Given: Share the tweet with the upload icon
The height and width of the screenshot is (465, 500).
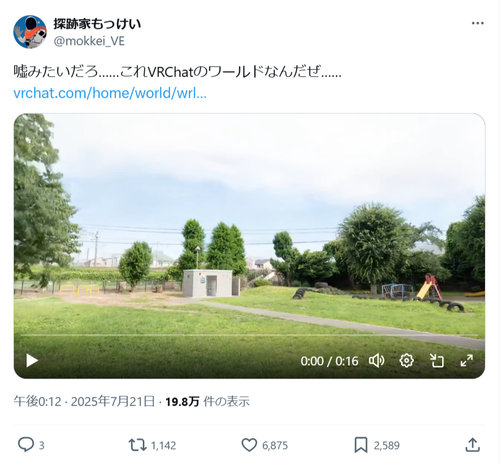Looking at the screenshot, I should click(472, 445).
